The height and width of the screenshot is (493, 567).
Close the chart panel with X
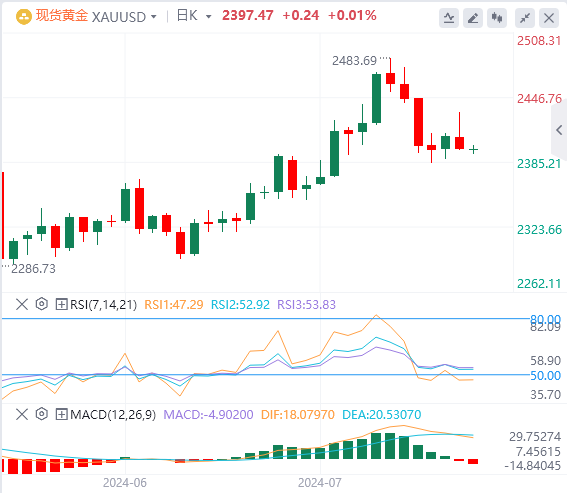click(549, 18)
